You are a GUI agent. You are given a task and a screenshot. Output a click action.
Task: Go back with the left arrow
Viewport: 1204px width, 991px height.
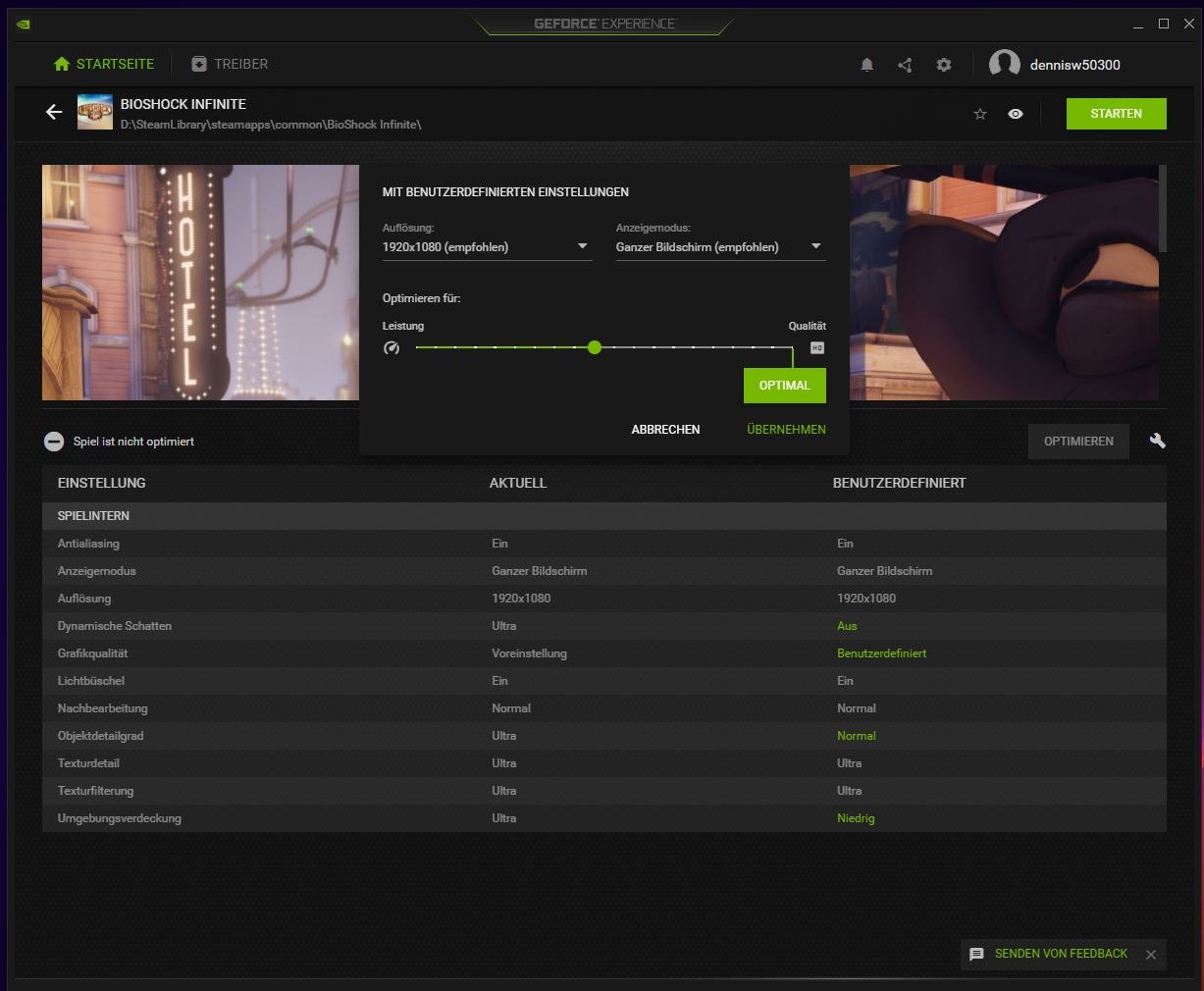[54, 113]
